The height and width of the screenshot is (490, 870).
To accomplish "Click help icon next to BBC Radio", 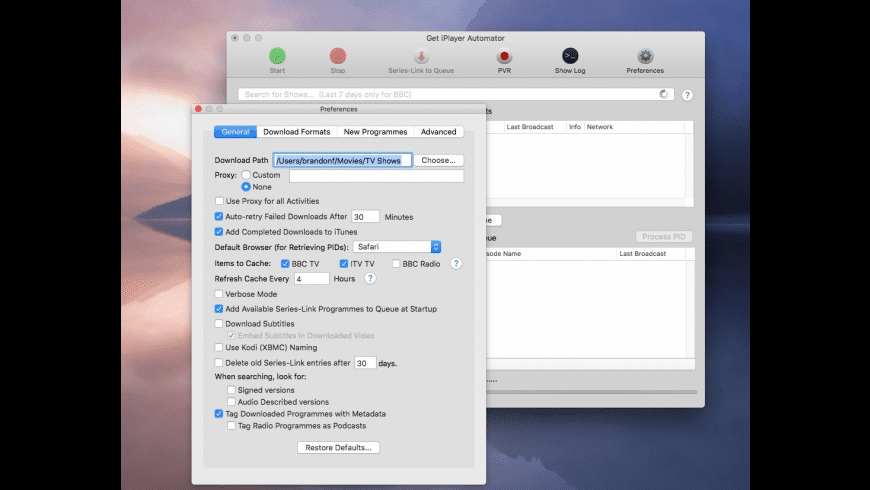I will point(456,264).
